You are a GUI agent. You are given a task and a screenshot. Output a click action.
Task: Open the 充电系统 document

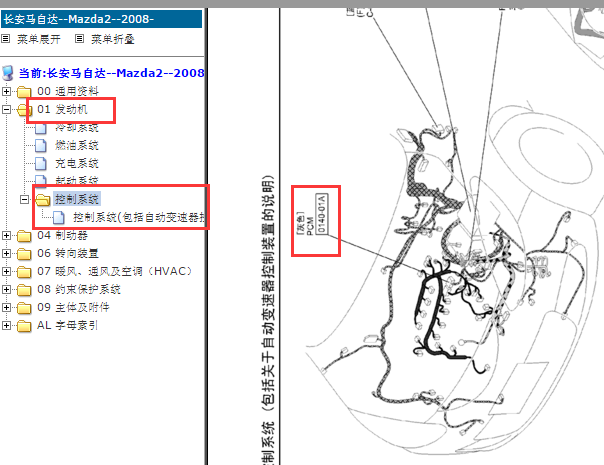coord(77,163)
